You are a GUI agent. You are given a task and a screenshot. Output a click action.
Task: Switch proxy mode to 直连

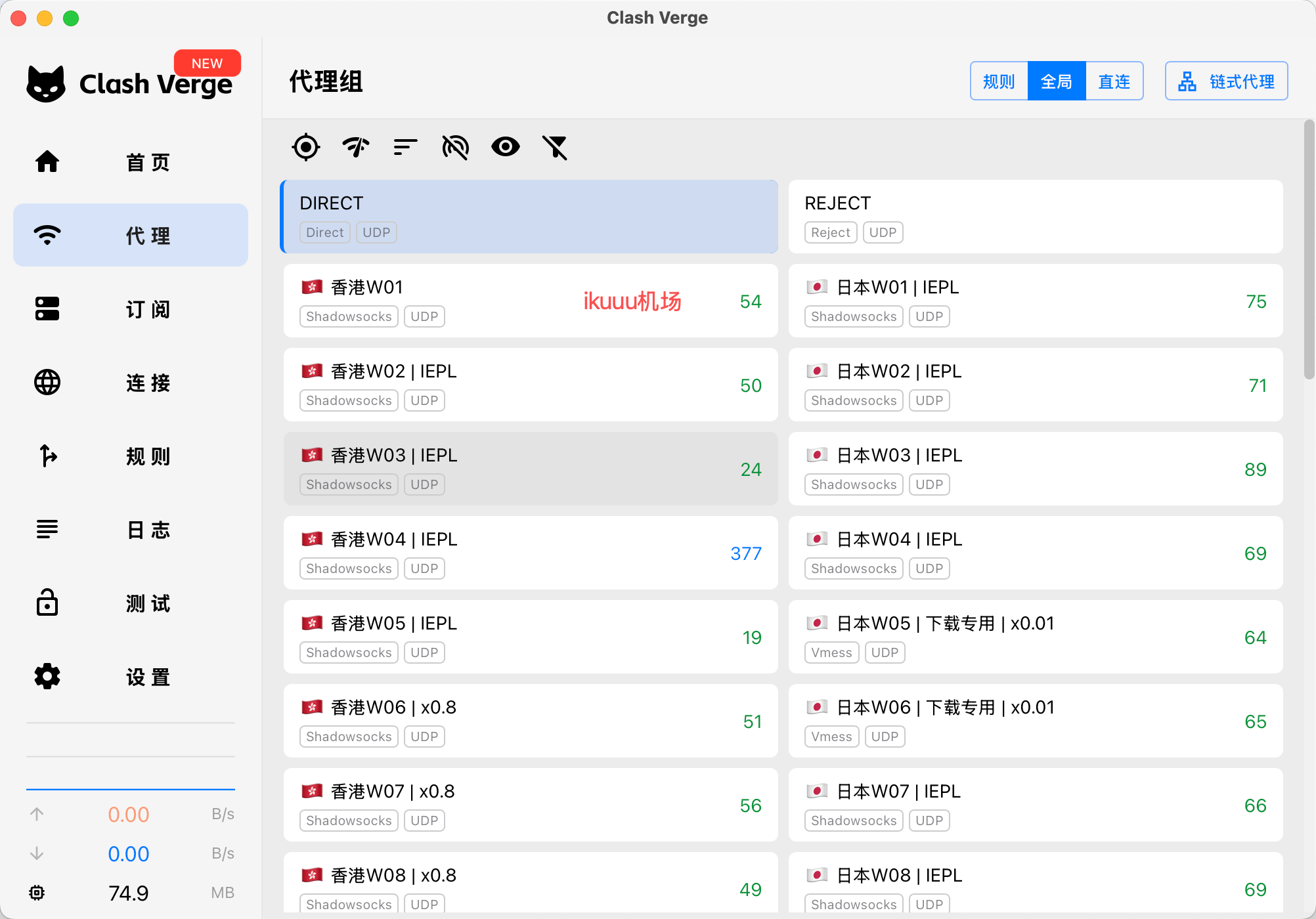tap(1114, 81)
